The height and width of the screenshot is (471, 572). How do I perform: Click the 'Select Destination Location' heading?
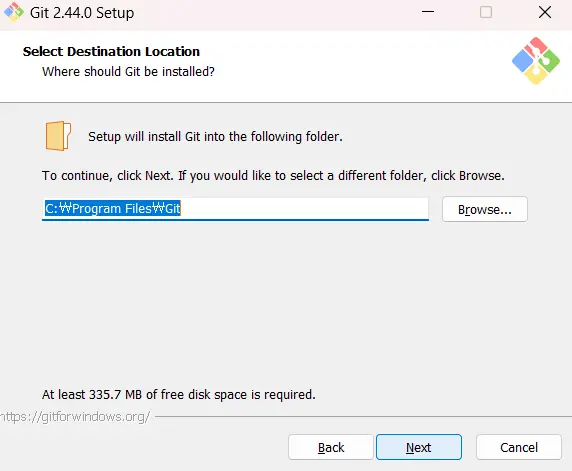pos(111,51)
